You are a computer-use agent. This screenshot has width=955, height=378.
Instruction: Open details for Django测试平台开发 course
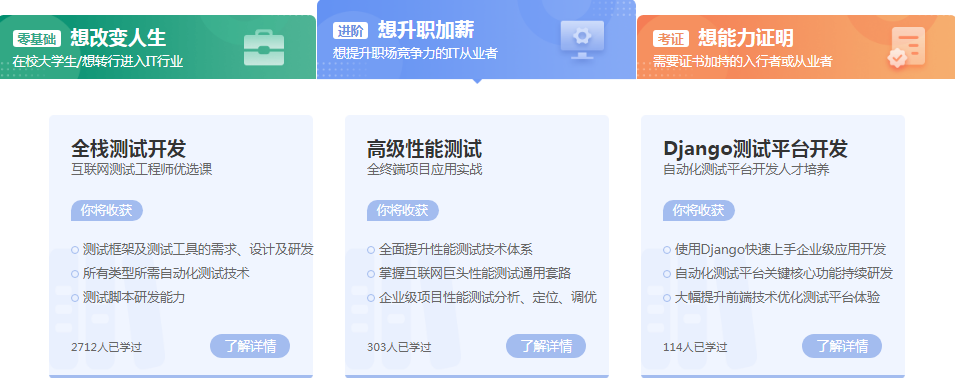(x=842, y=346)
